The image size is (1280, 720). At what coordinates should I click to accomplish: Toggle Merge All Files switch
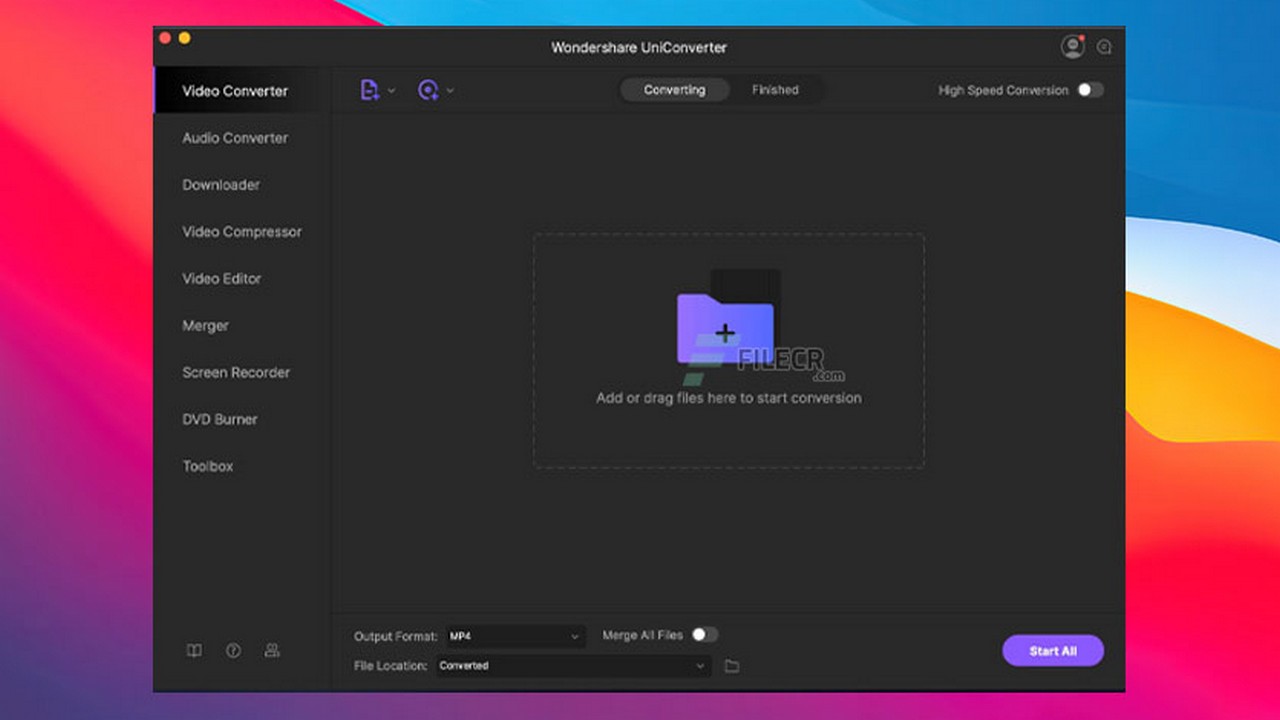pyautogui.click(x=704, y=635)
